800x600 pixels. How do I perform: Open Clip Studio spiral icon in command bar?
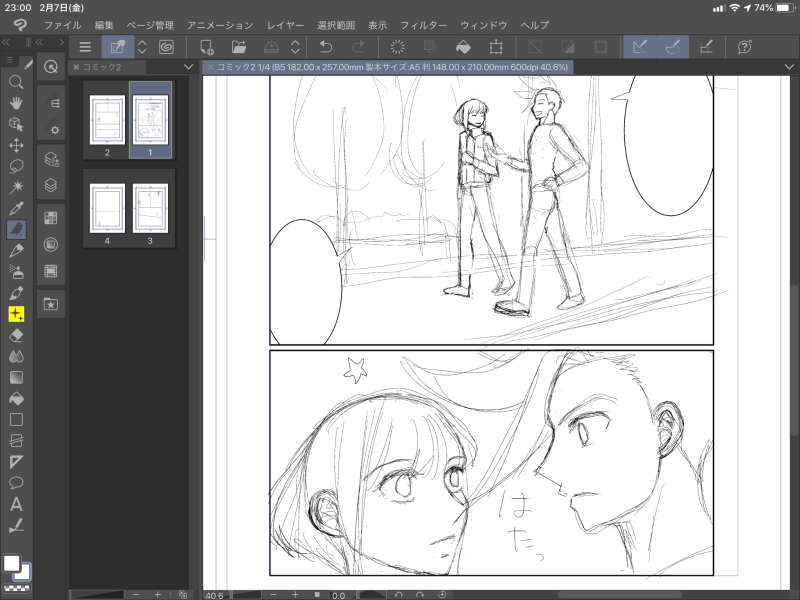pos(166,47)
